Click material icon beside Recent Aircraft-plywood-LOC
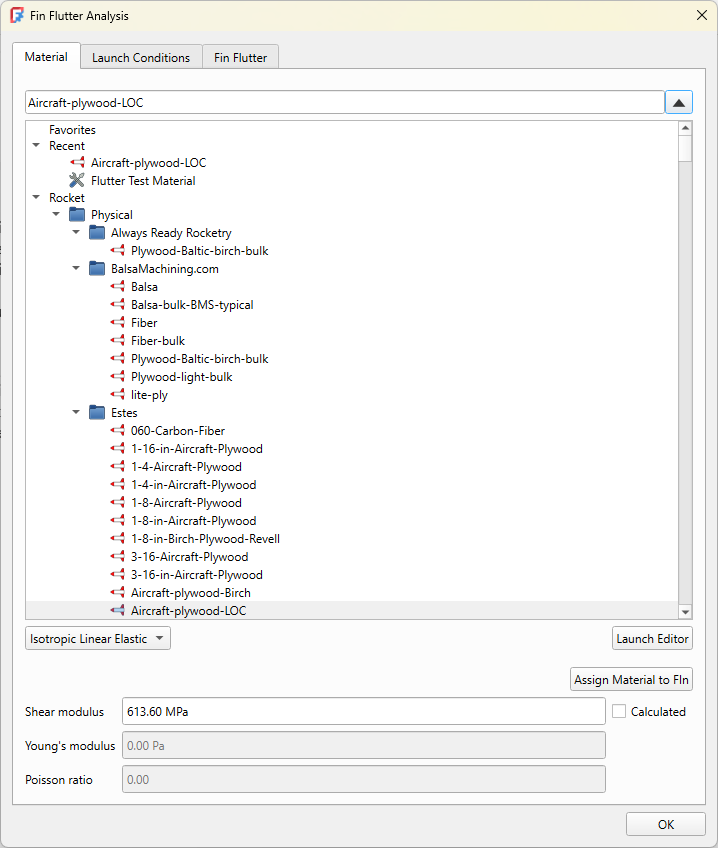 coord(77,162)
